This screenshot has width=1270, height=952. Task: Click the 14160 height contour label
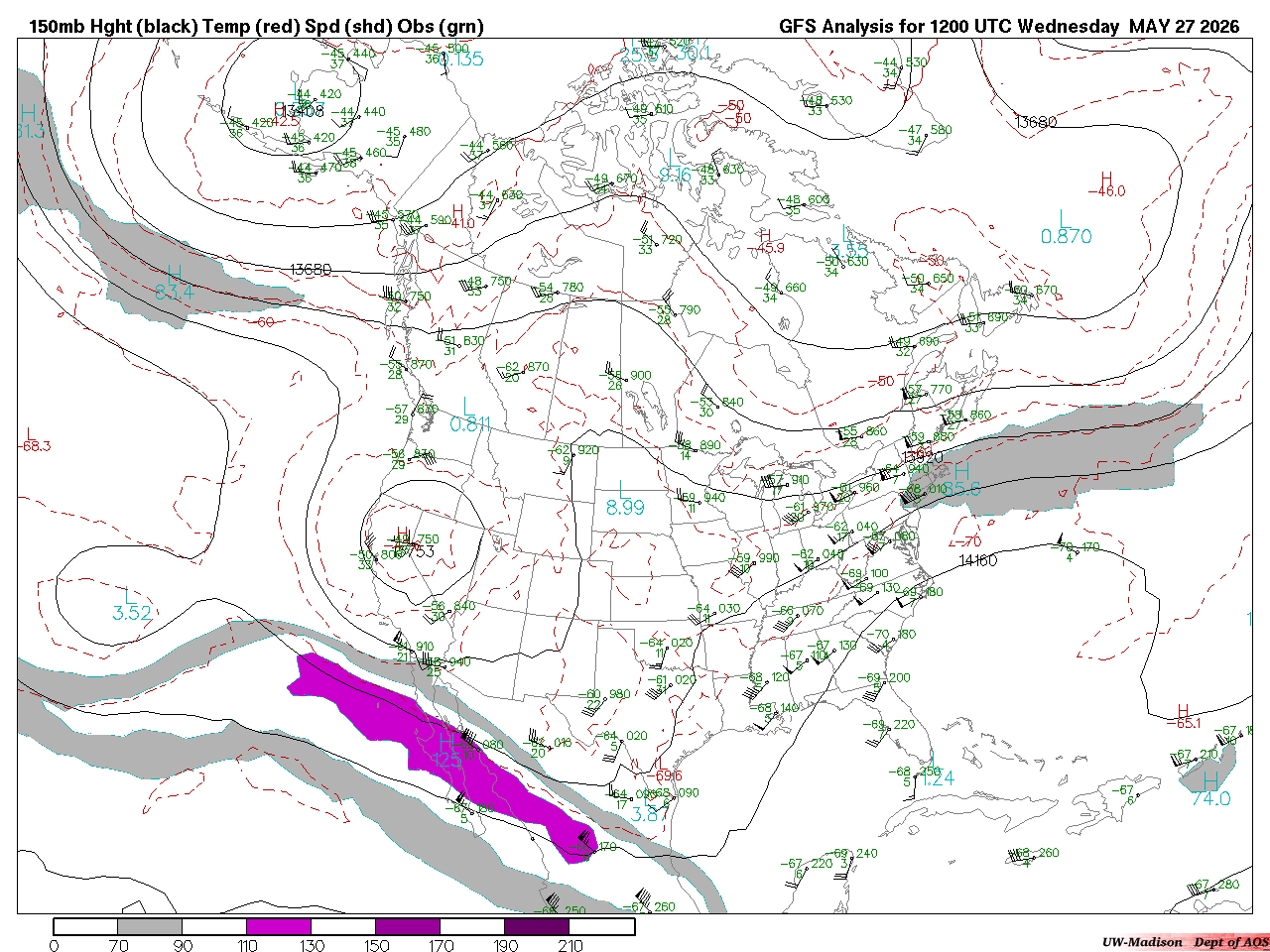coord(978,561)
